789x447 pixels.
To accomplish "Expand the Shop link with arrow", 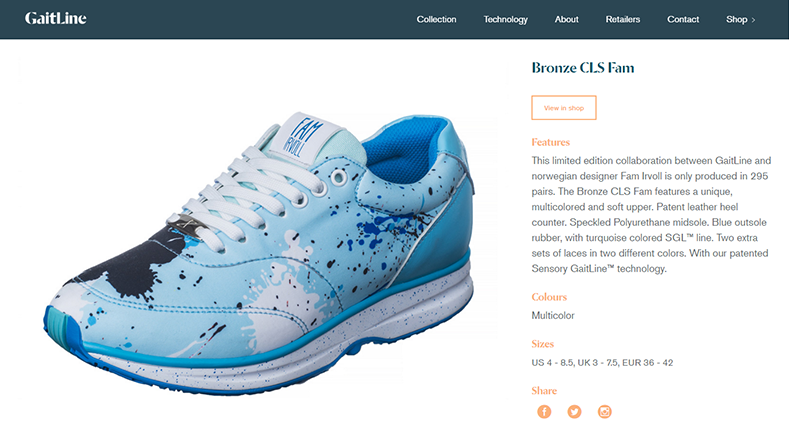I will (740, 20).
